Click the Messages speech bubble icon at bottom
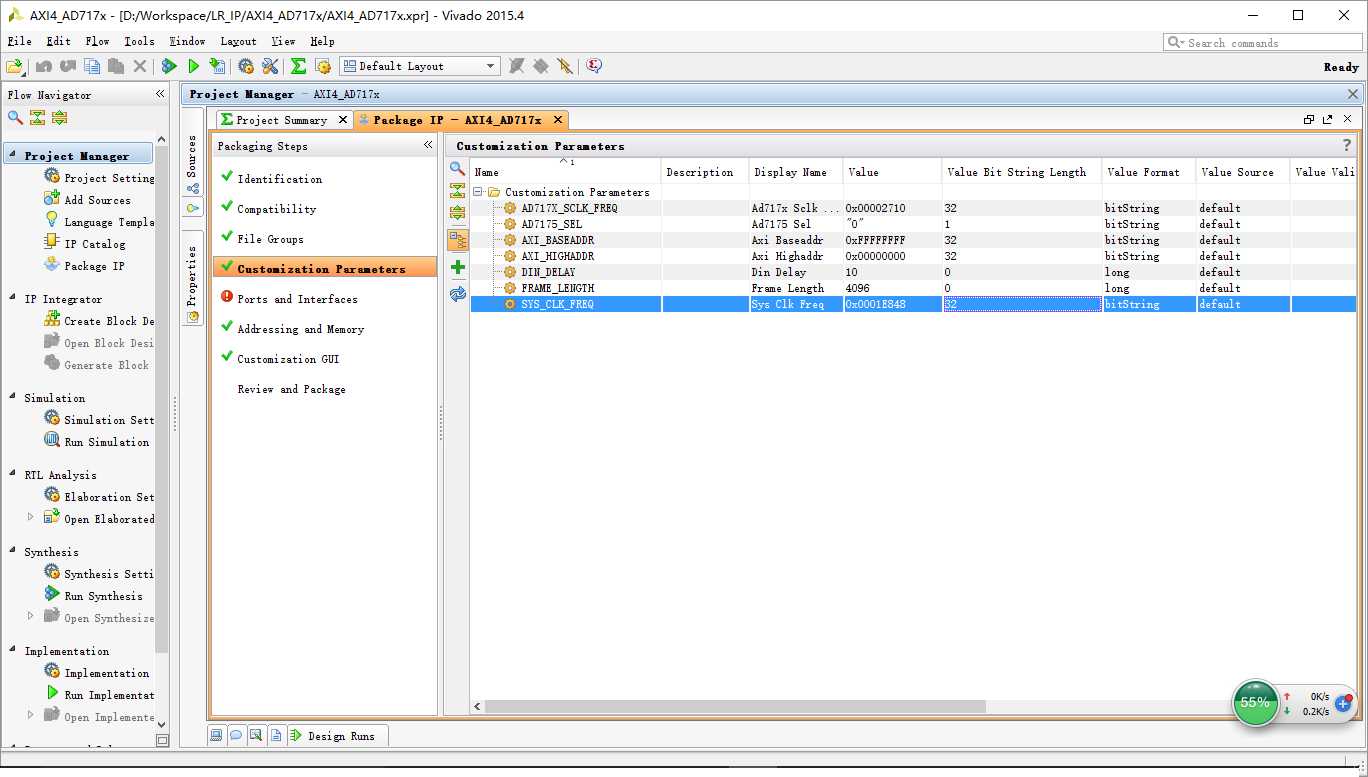This screenshot has height=777, width=1368. (236, 735)
